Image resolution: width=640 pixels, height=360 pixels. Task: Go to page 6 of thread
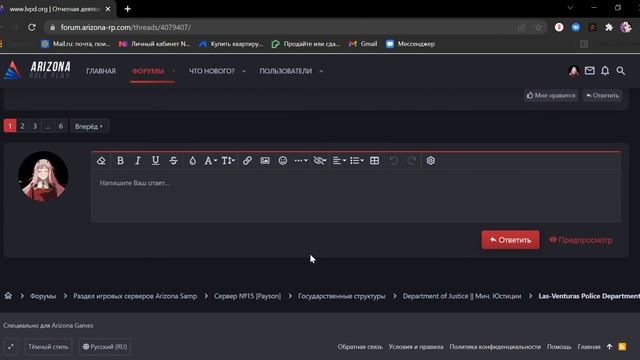[61, 126]
